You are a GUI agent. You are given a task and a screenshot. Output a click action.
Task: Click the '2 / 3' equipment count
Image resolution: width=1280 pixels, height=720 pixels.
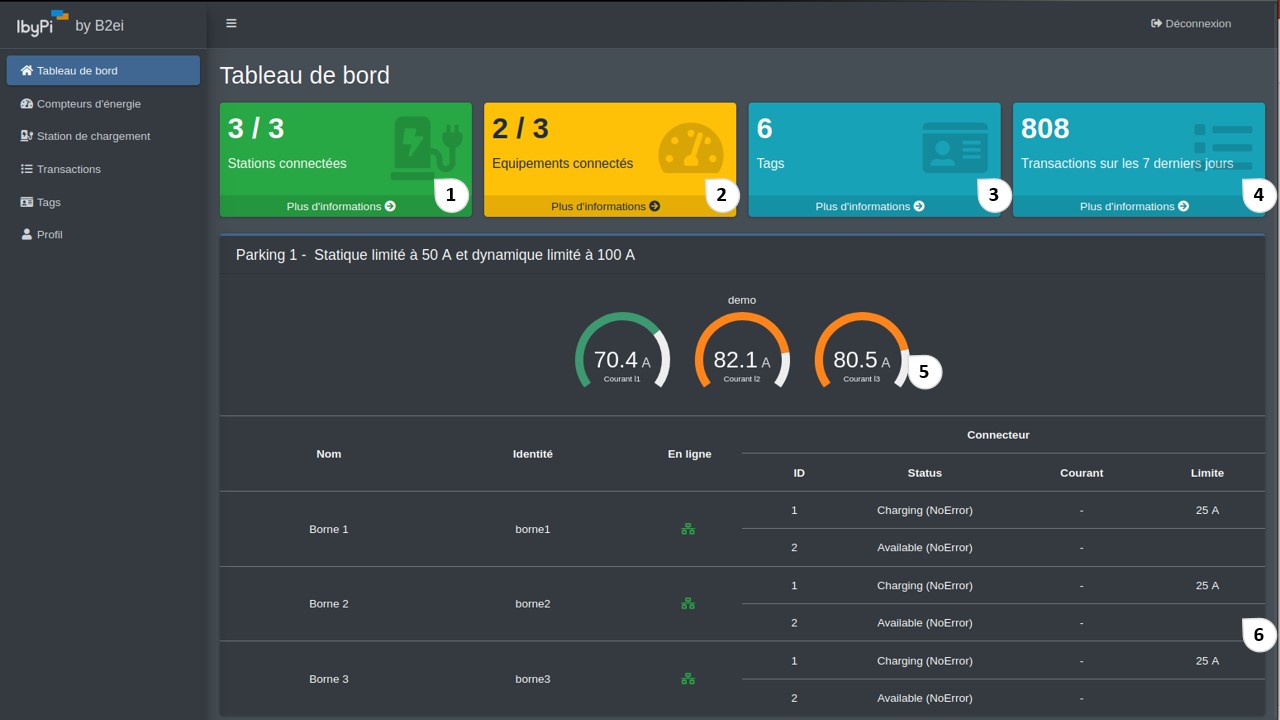[x=521, y=128]
